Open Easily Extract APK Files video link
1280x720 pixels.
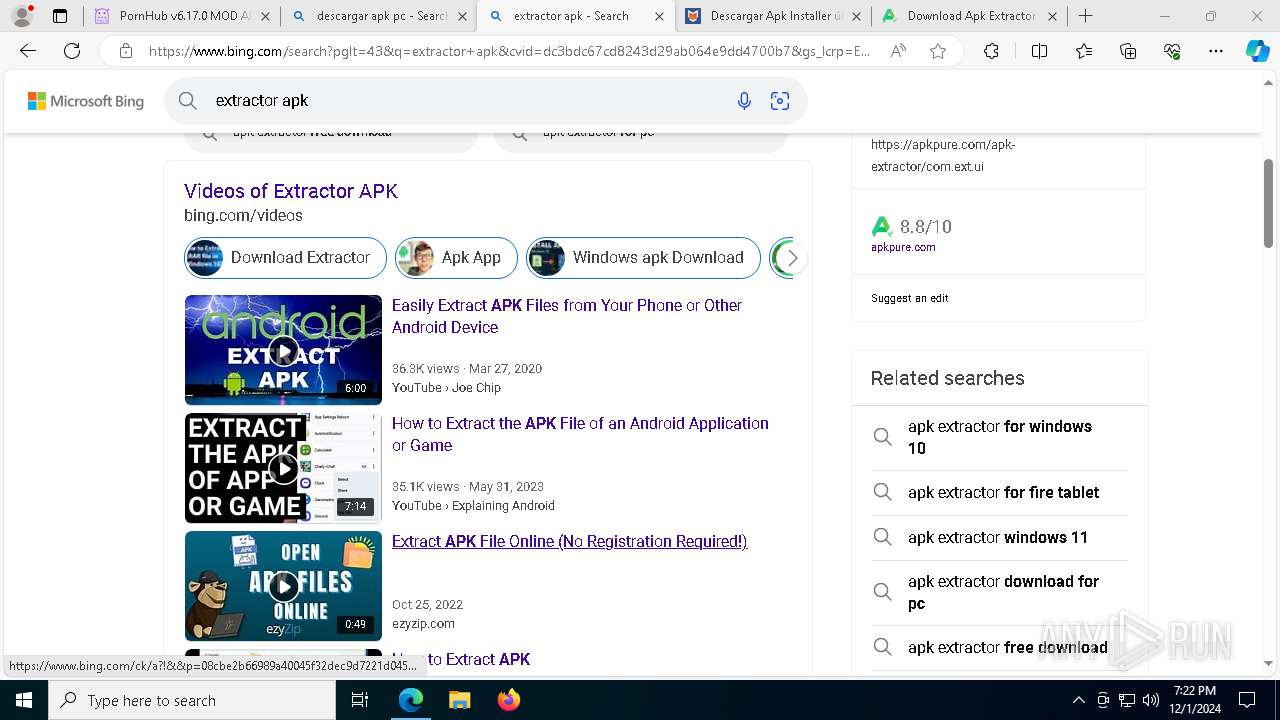tap(567, 316)
